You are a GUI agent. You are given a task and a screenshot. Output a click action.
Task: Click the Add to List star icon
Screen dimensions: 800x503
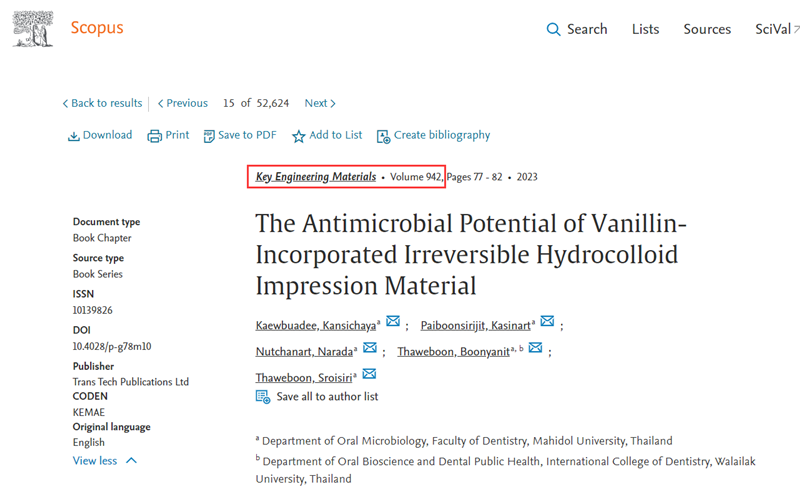point(298,136)
